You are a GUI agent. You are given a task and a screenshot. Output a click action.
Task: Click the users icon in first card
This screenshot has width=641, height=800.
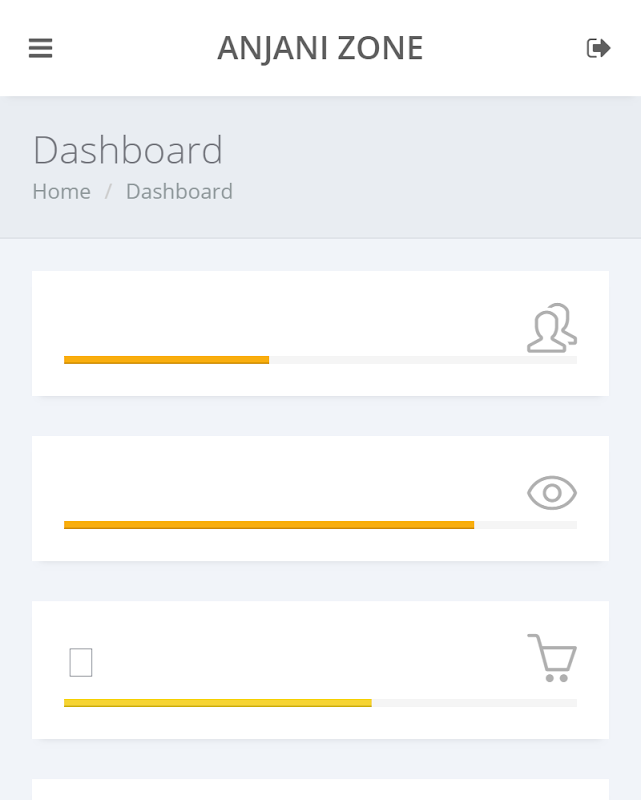coord(552,328)
